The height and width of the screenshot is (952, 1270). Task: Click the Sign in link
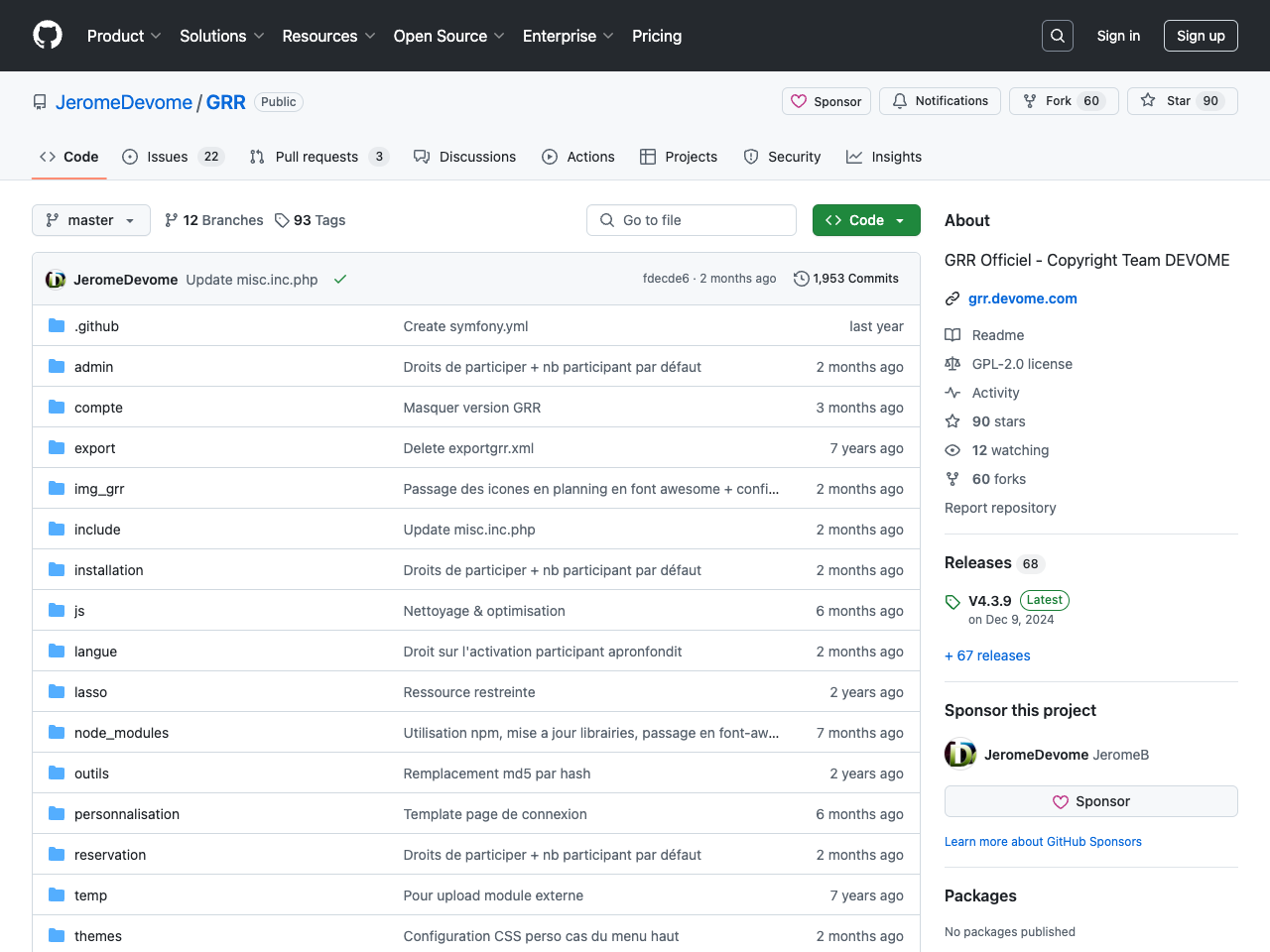pyautogui.click(x=1118, y=36)
